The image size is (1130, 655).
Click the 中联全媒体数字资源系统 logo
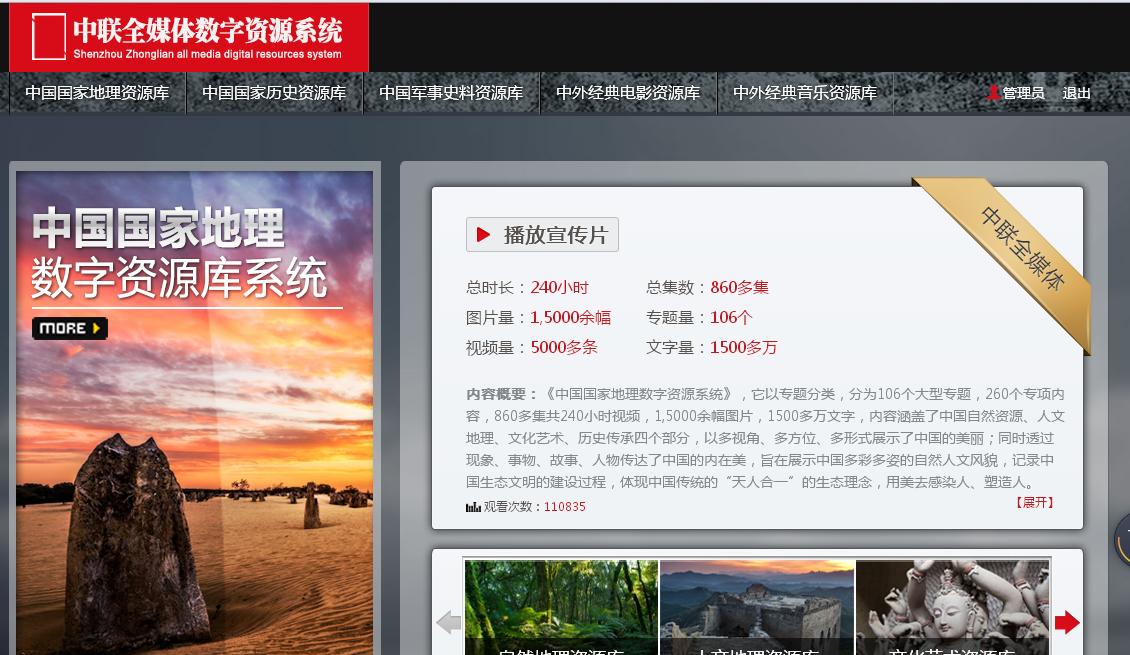[189, 37]
